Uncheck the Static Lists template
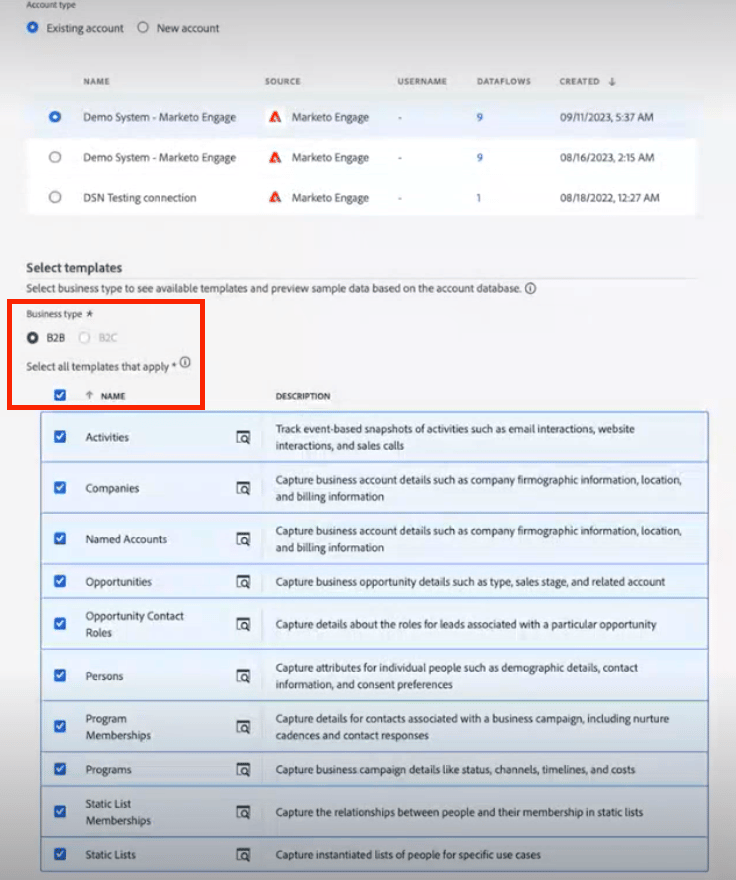This screenshot has height=880, width=736. pyautogui.click(x=60, y=854)
